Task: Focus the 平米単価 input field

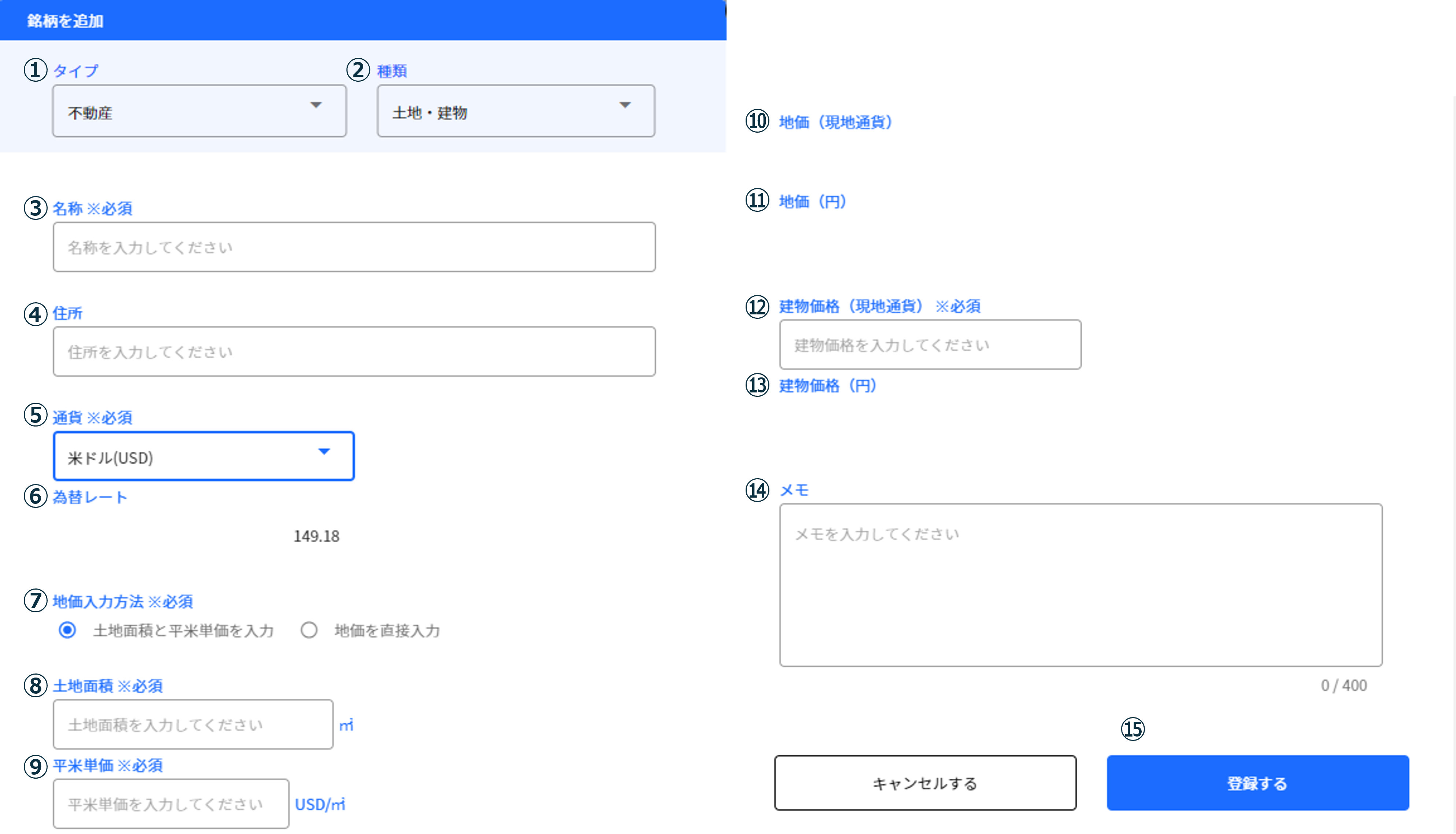Action: 171,804
